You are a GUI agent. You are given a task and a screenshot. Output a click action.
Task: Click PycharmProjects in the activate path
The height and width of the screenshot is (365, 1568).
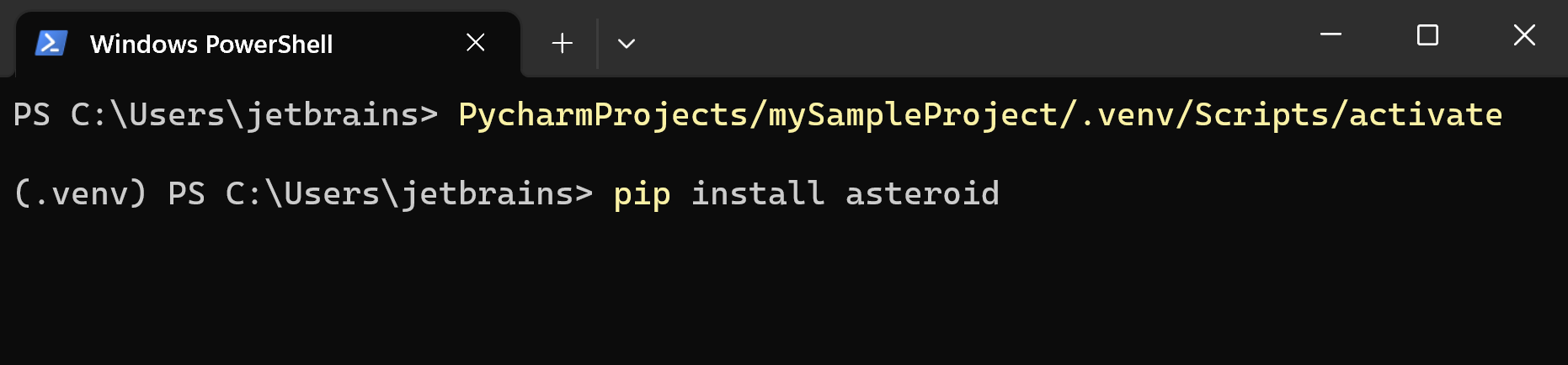click(x=603, y=114)
